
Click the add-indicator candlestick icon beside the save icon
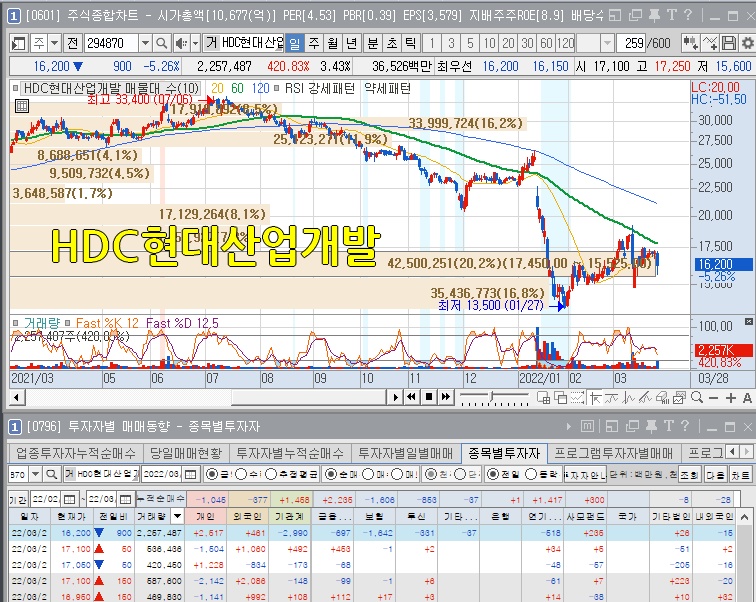click(690, 43)
